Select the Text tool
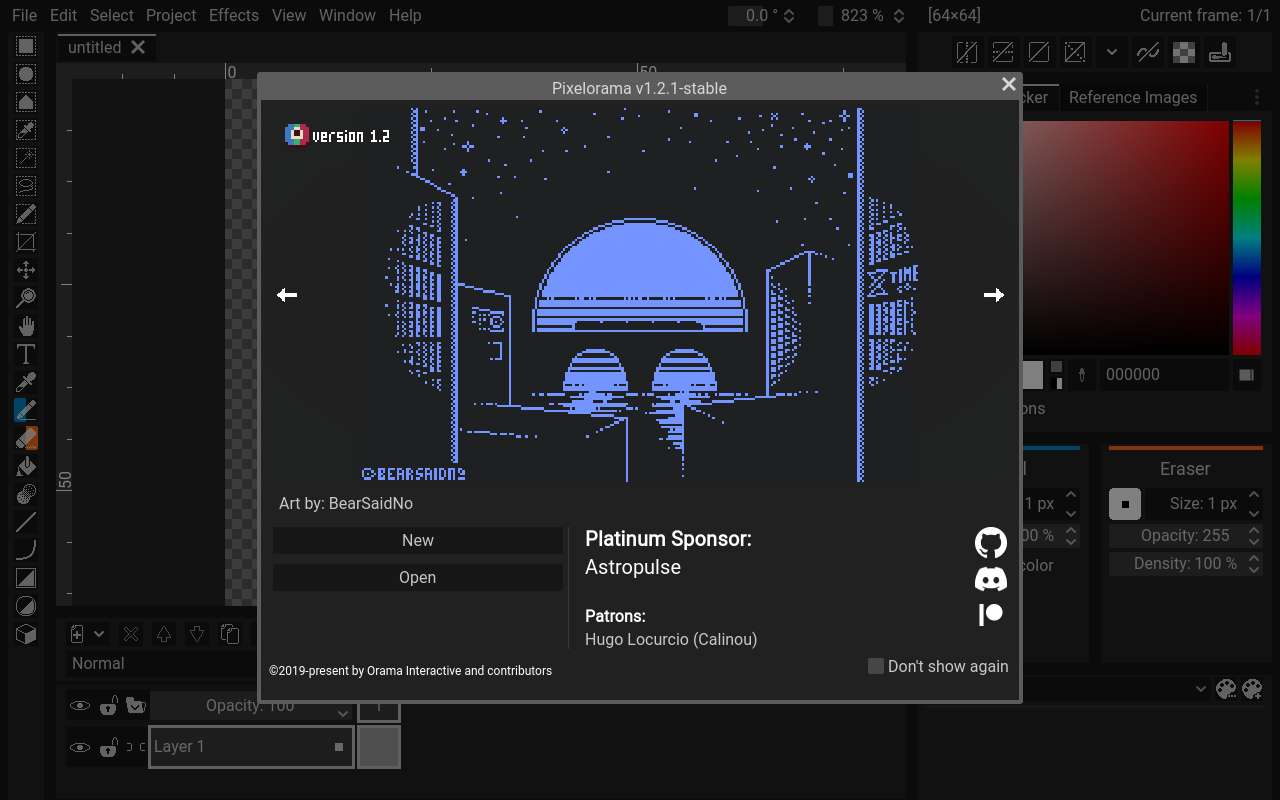Viewport: 1280px width, 800px height. coord(26,354)
